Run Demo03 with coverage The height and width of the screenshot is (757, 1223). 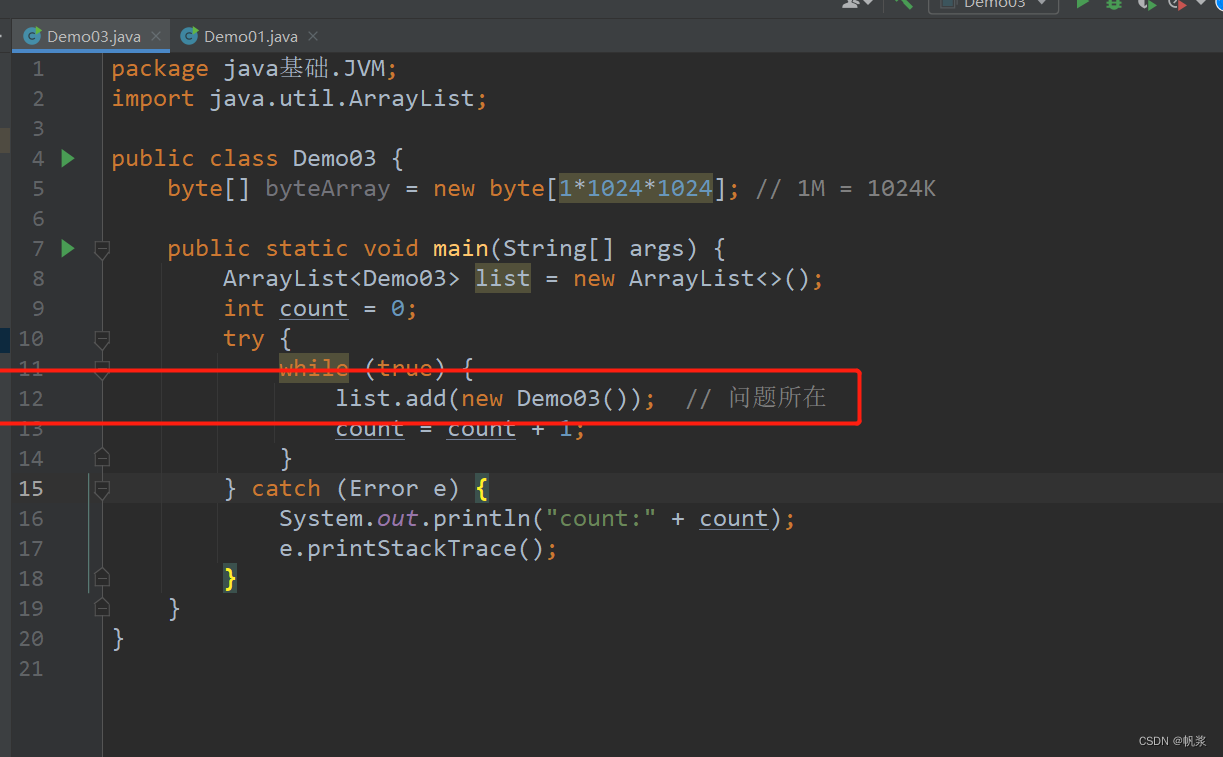1146,4
